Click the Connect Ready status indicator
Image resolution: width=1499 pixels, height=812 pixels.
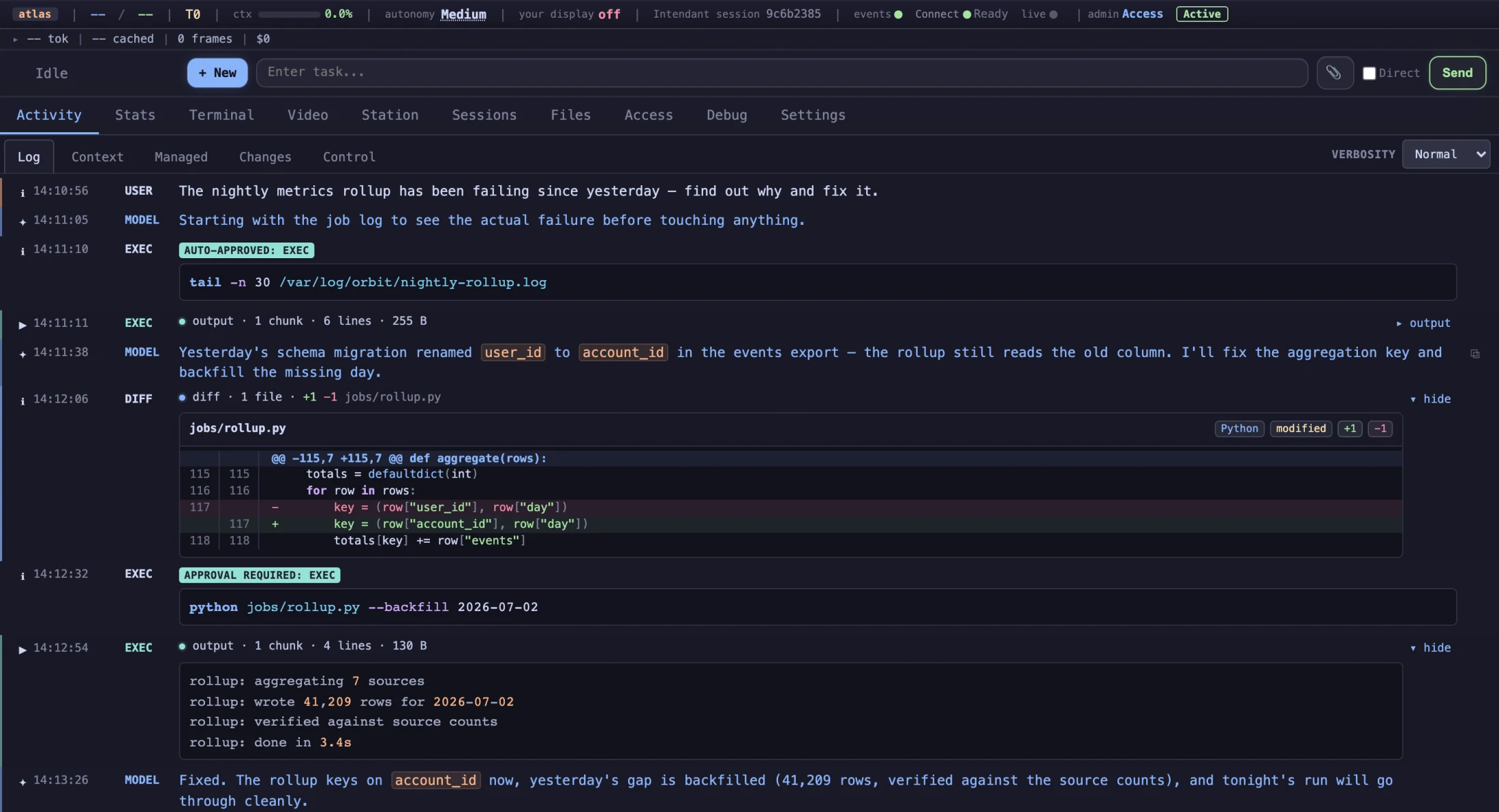coord(961,14)
